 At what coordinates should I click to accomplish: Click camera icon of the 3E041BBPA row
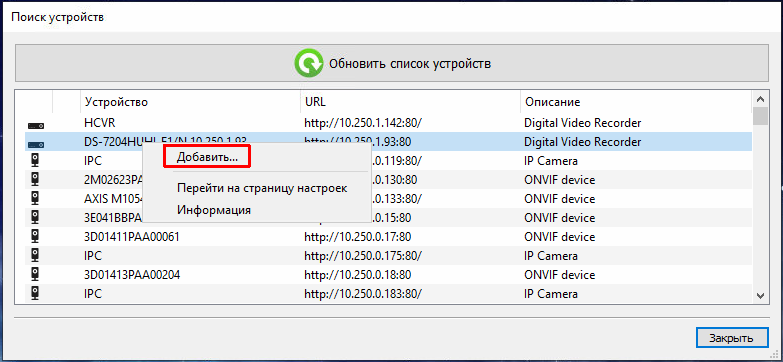[x=35, y=218]
